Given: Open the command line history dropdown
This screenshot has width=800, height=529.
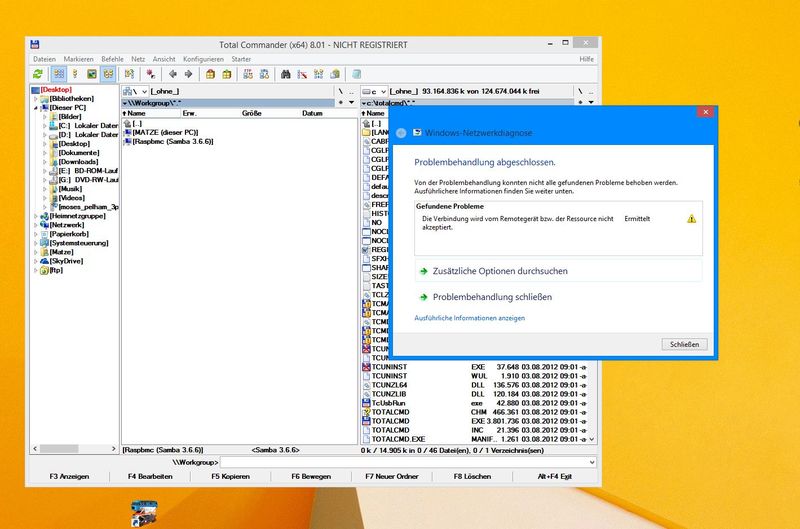Looking at the screenshot, I should pos(592,463).
